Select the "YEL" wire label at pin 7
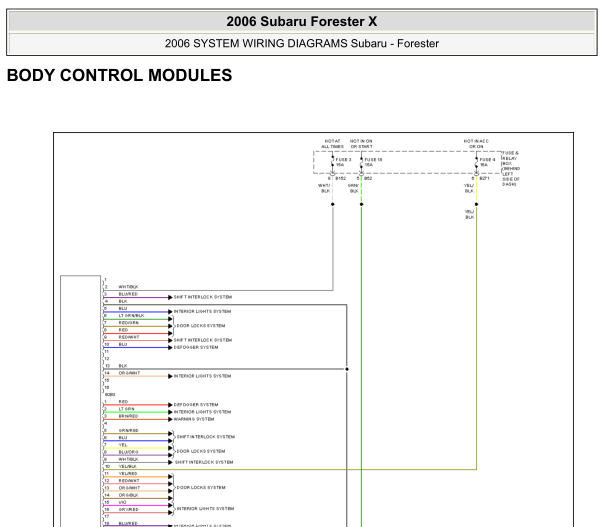Screen dimensions: 603x527 [123, 445]
